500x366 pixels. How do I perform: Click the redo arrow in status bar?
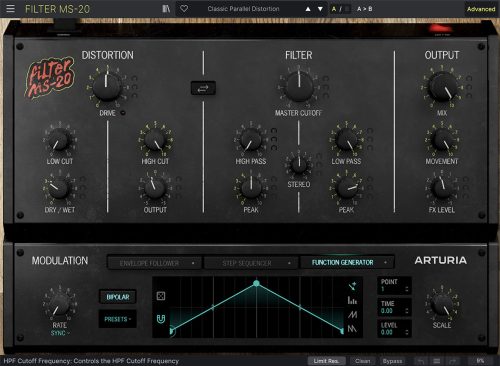(x=452, y=361)
